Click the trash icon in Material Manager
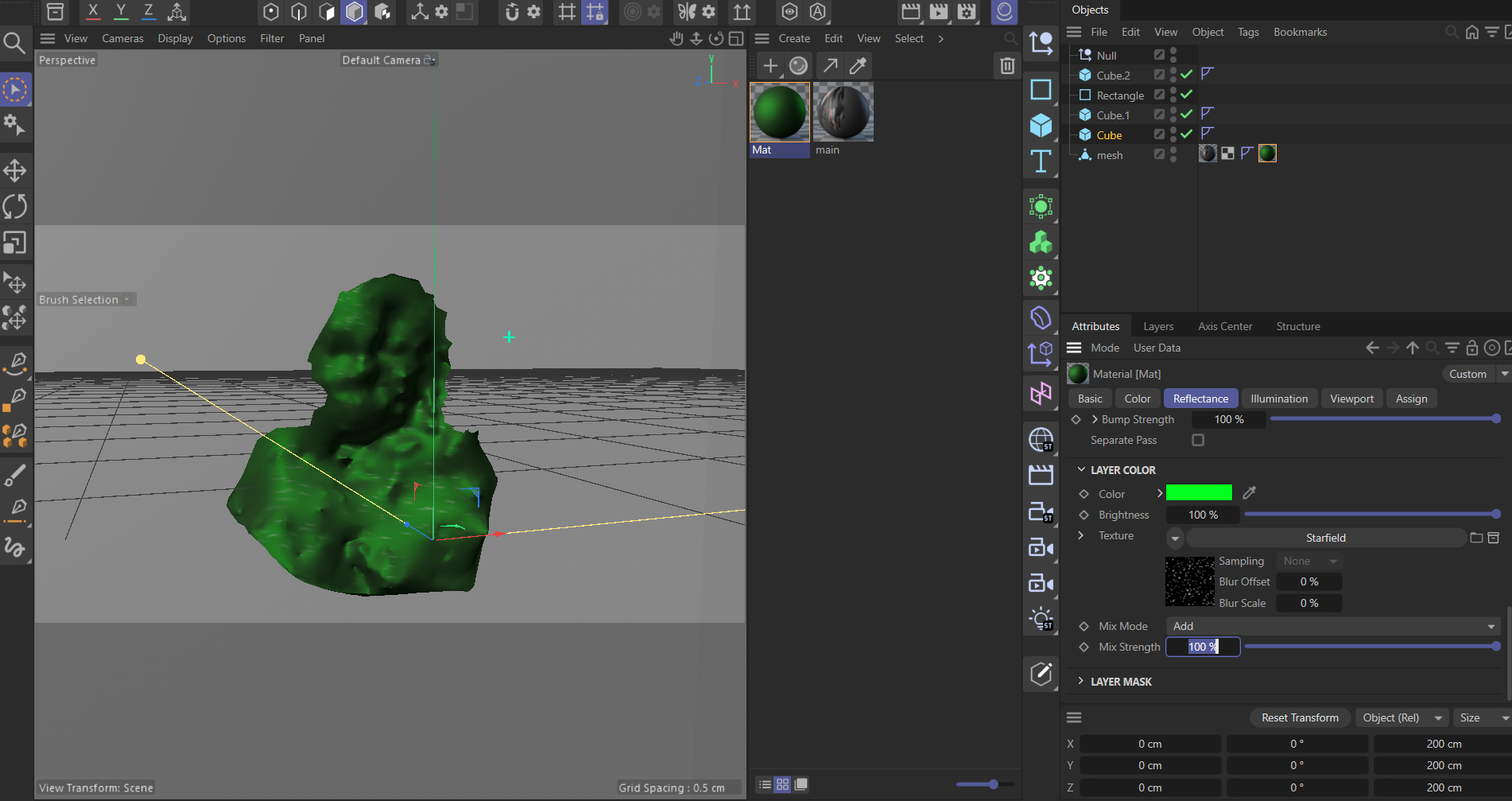The width and height of the screenshot is (1512, 801). pyautogui.click(x=1006, y=66)
